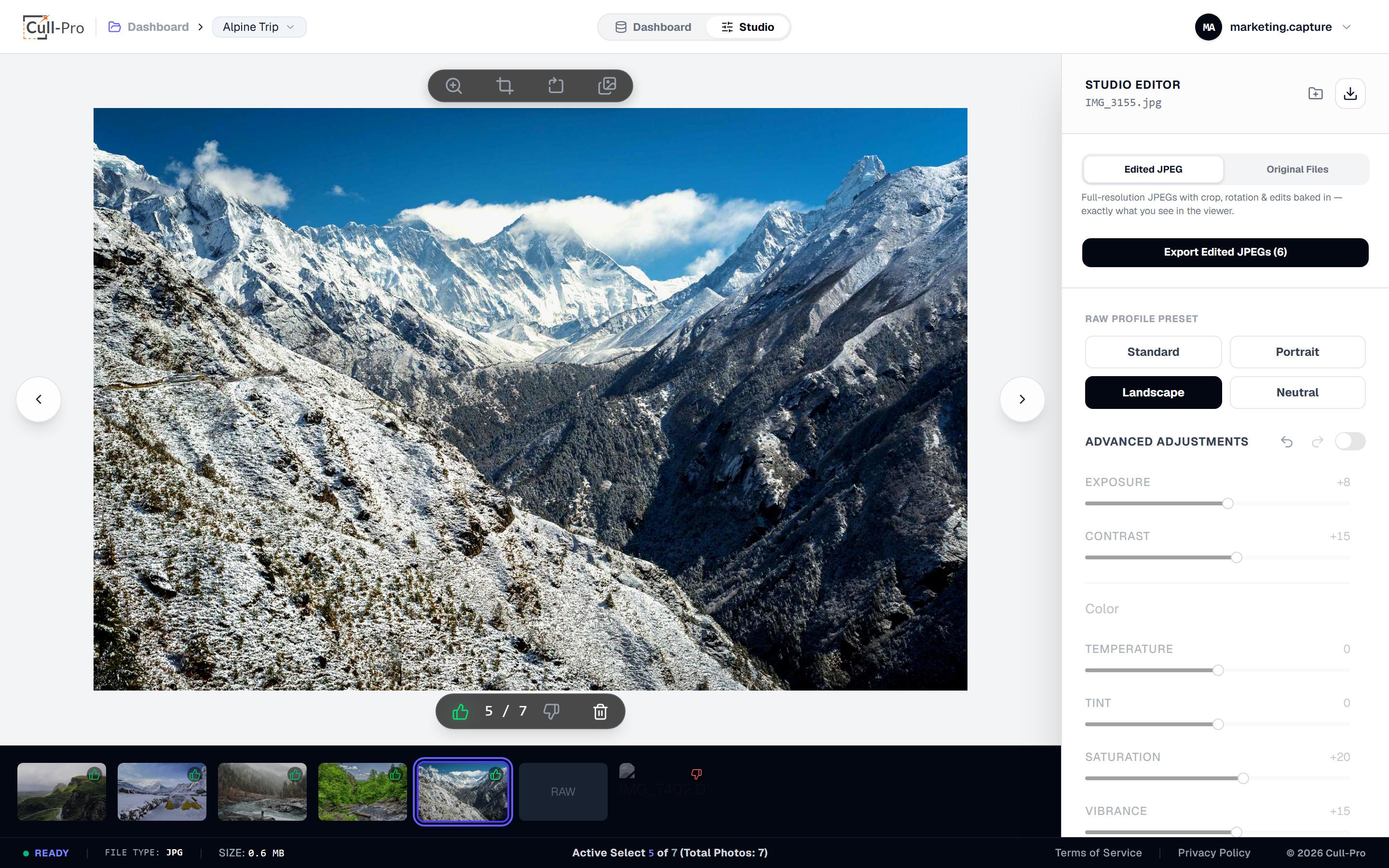The width and height of the screenshot is (1389, 868).
Task: Select the RAW placeholder thumbnail
Action: [x=562, y=792]
